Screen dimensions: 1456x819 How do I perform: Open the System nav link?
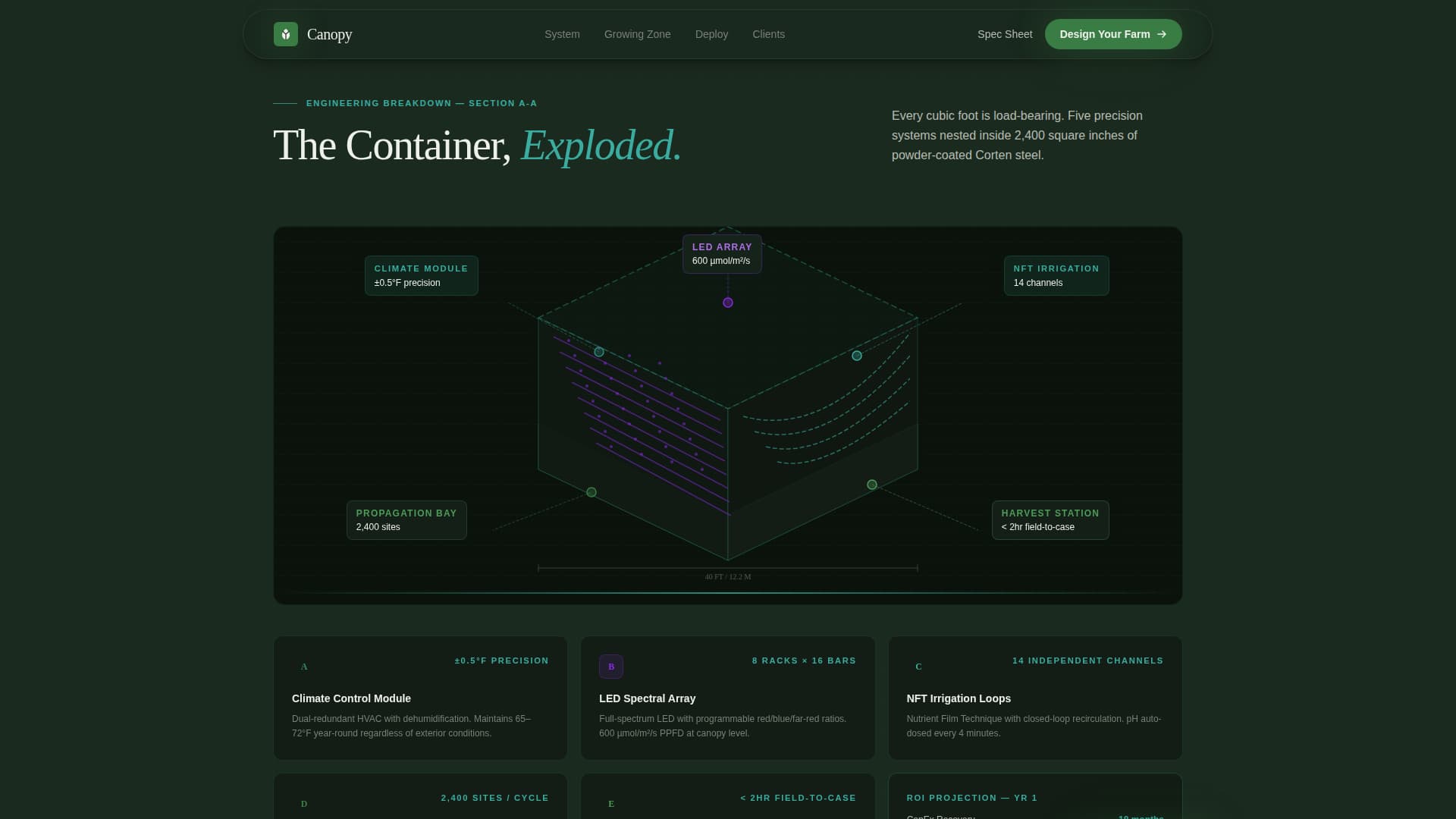[562, 34]
